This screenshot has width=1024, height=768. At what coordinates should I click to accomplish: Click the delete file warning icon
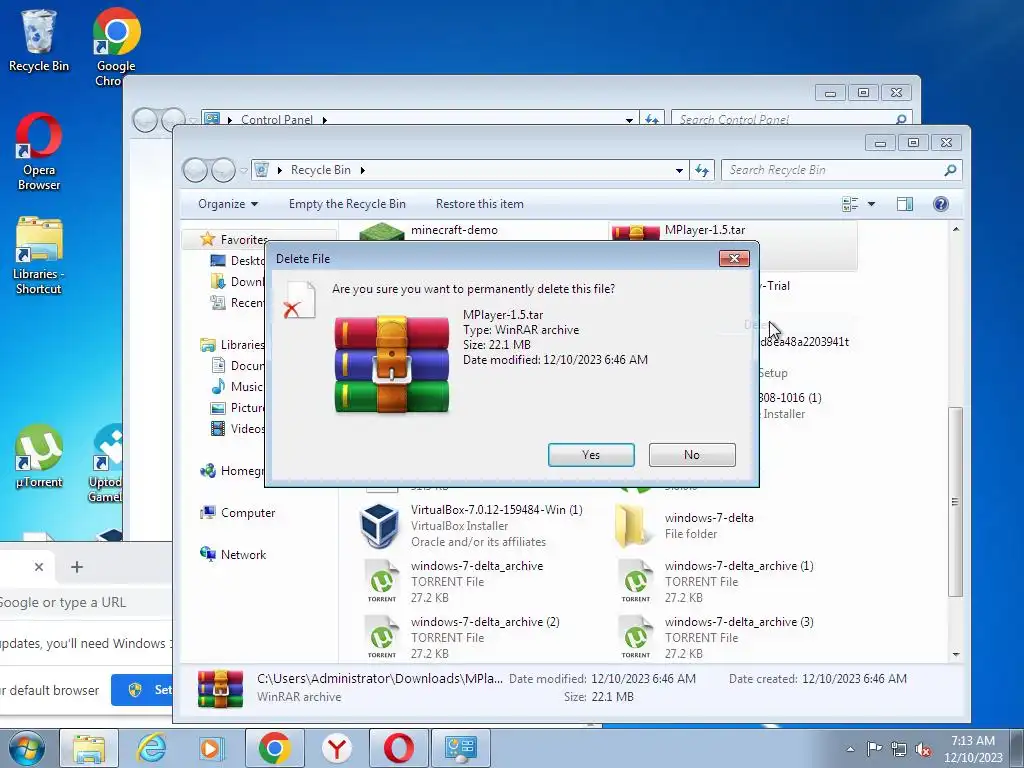coord(300,300)
